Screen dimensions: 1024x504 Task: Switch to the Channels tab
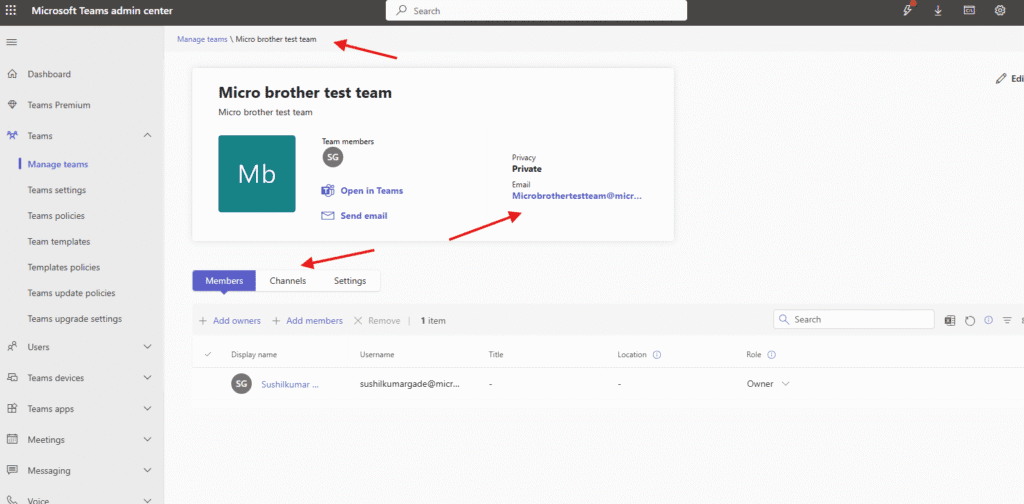click(x=288, y=281)
